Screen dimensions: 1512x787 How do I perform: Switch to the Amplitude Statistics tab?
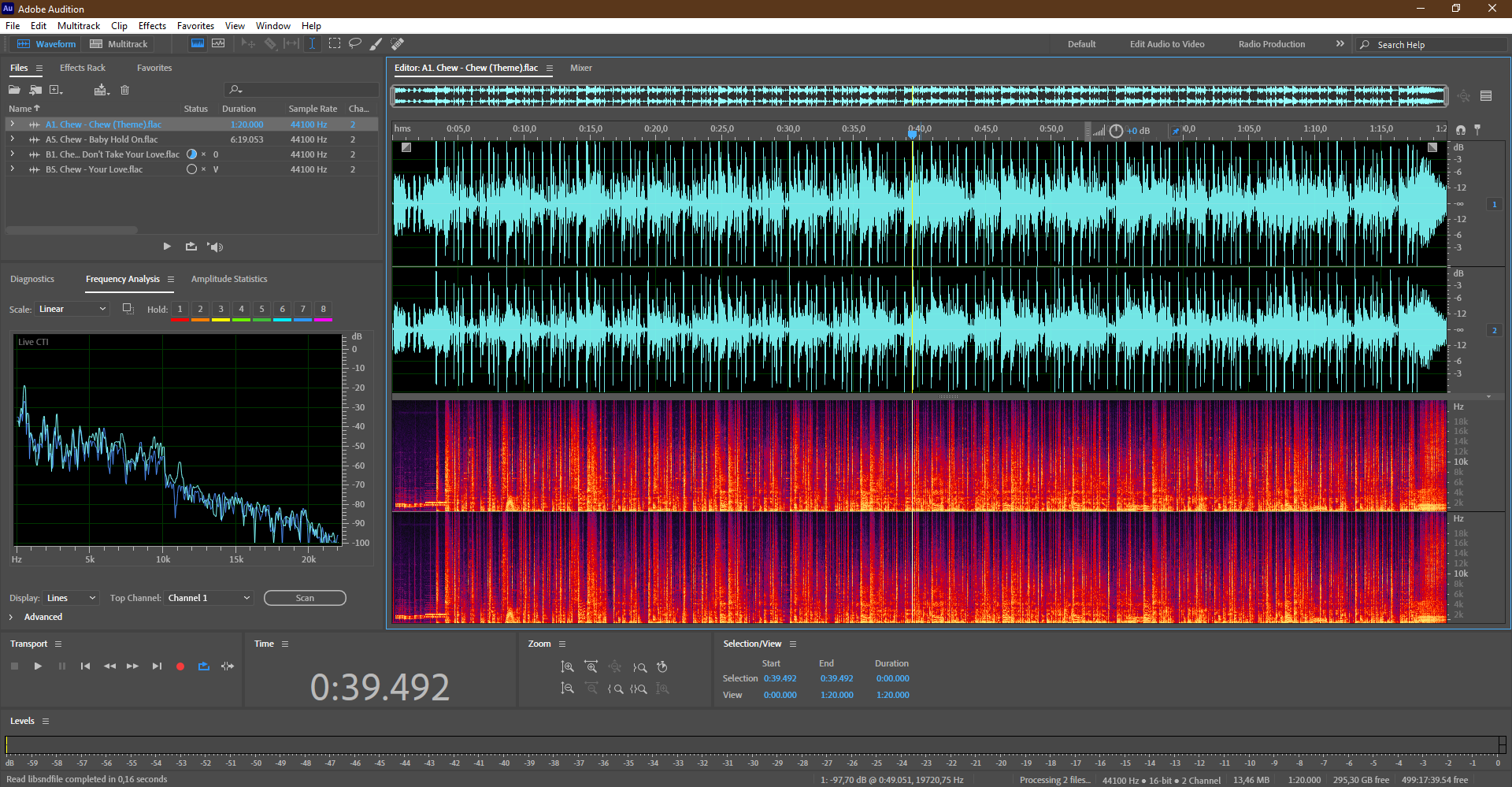click(x=229, y=279)
